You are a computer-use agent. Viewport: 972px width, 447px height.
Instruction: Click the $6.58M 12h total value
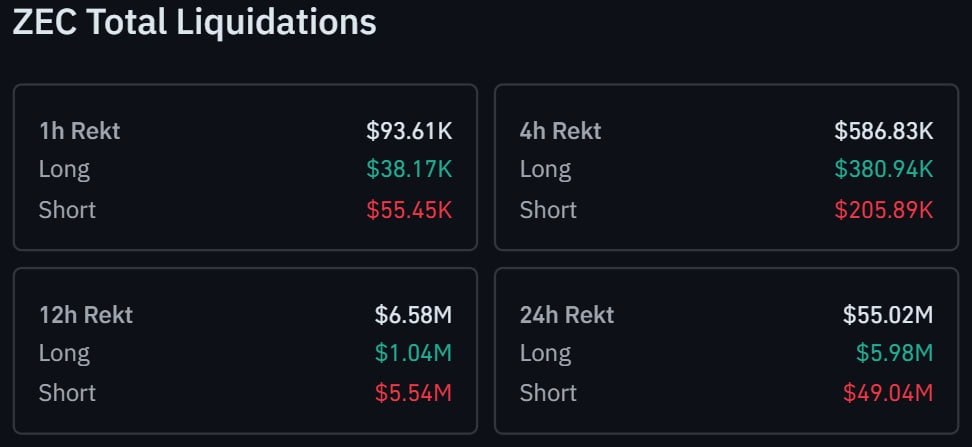(413, 315)
